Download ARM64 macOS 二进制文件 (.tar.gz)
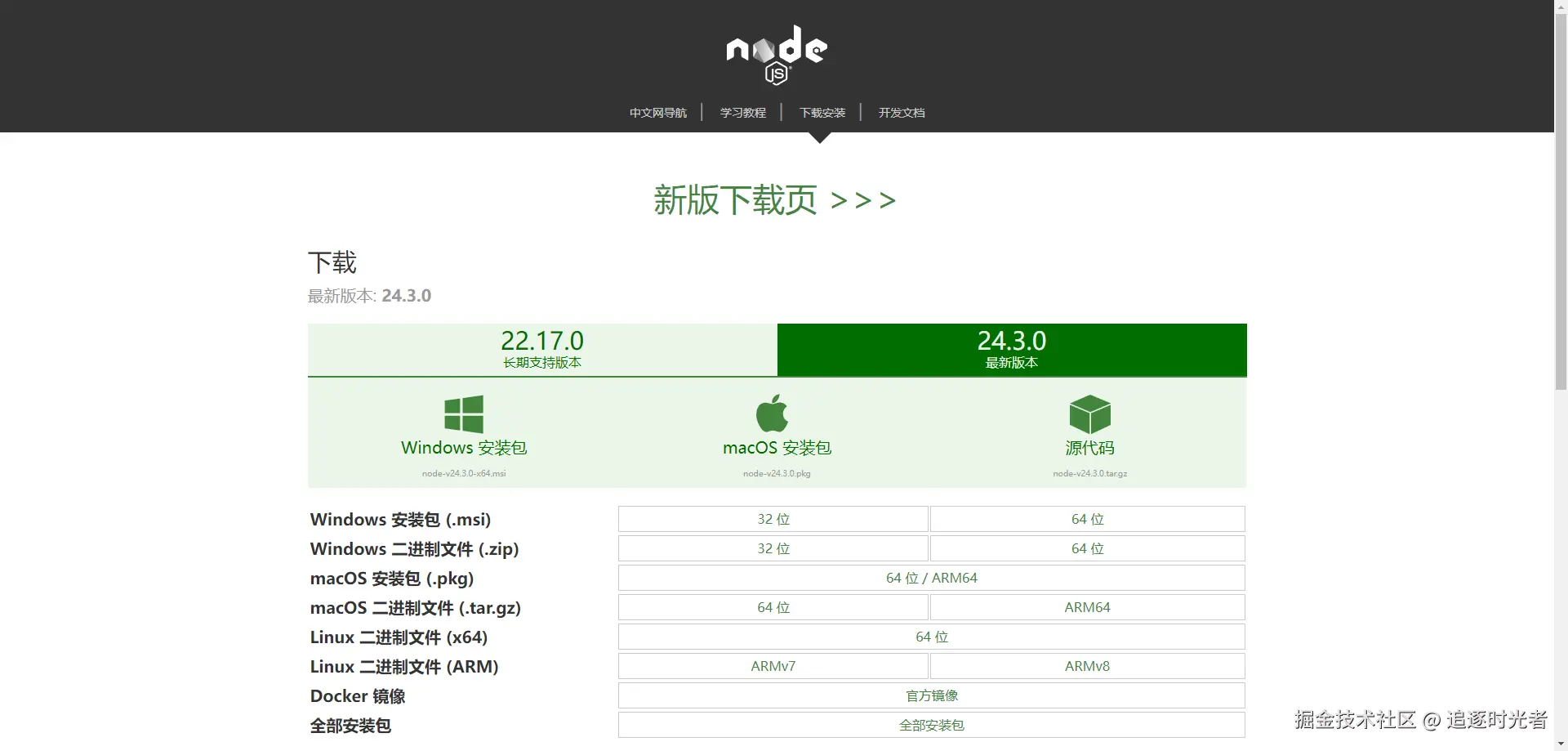 1088,607
